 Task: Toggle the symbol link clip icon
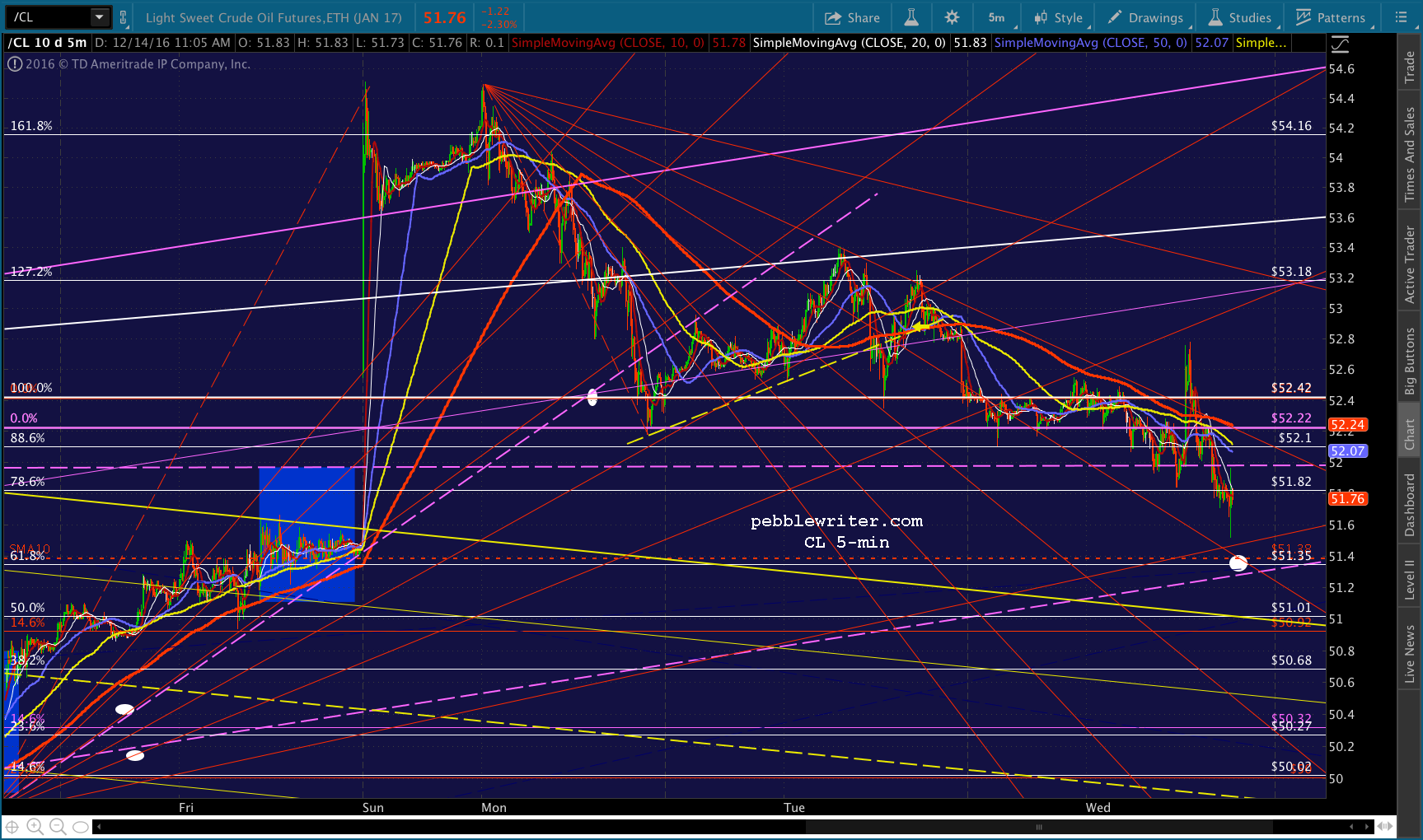click(123, 16)
